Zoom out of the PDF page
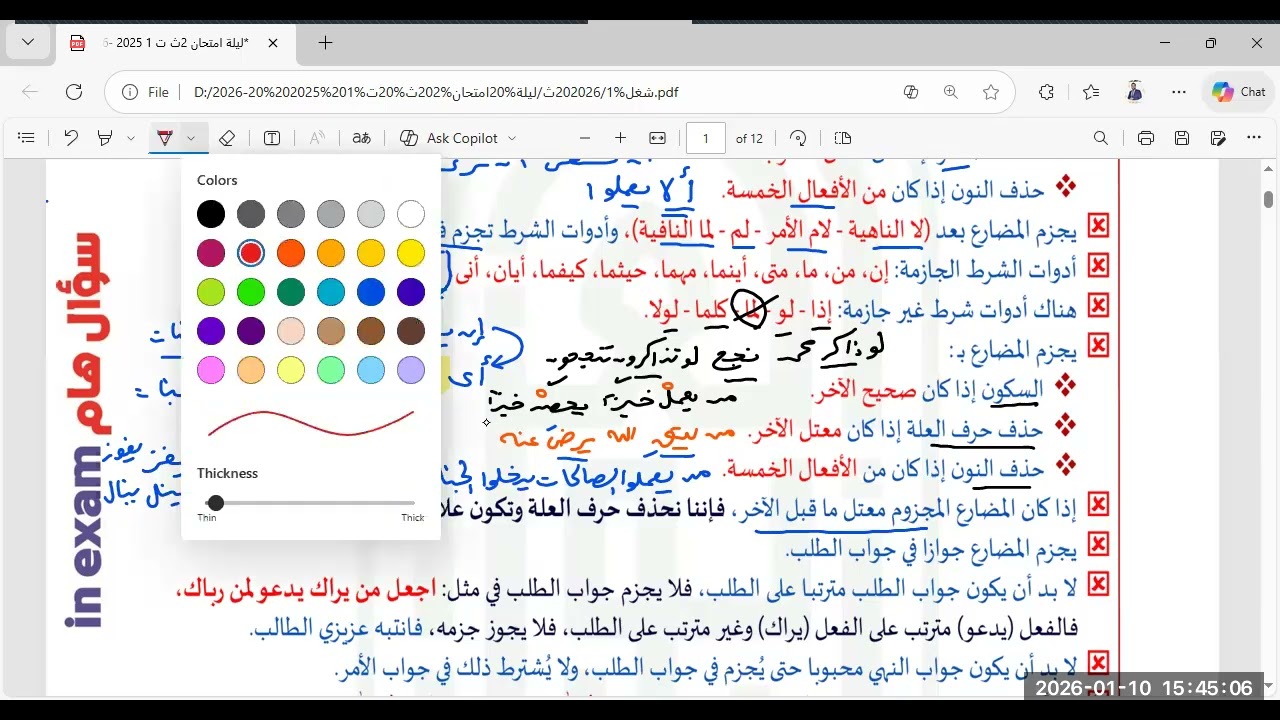Viewport: 1280px width, 720px height. pos(585,138)
